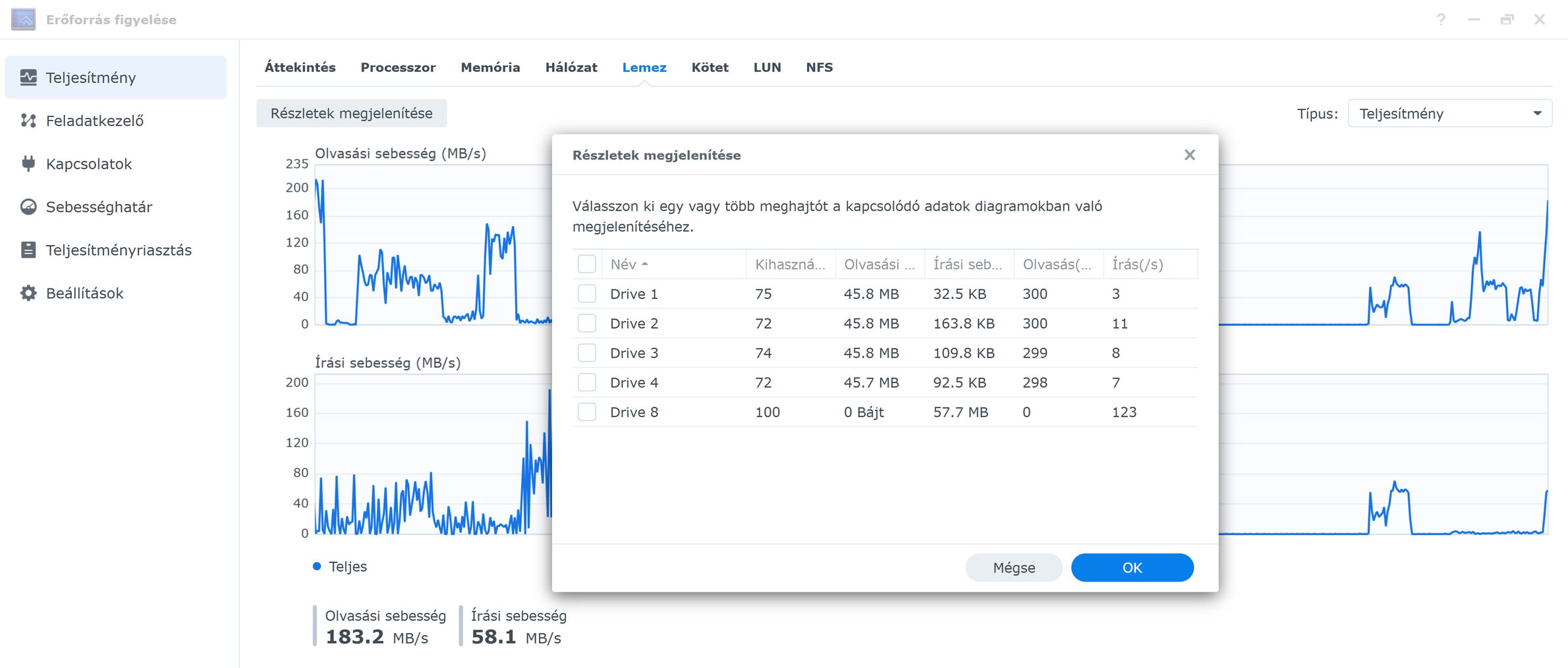Click the help question mark icon
Image resolution: width=1568 pixels, height=668 pixels.
coord(1441,20)
